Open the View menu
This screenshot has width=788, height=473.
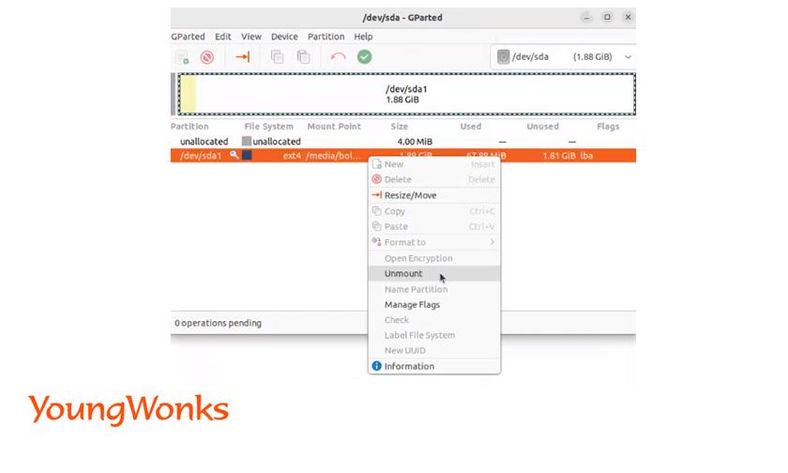coord(251,37)
